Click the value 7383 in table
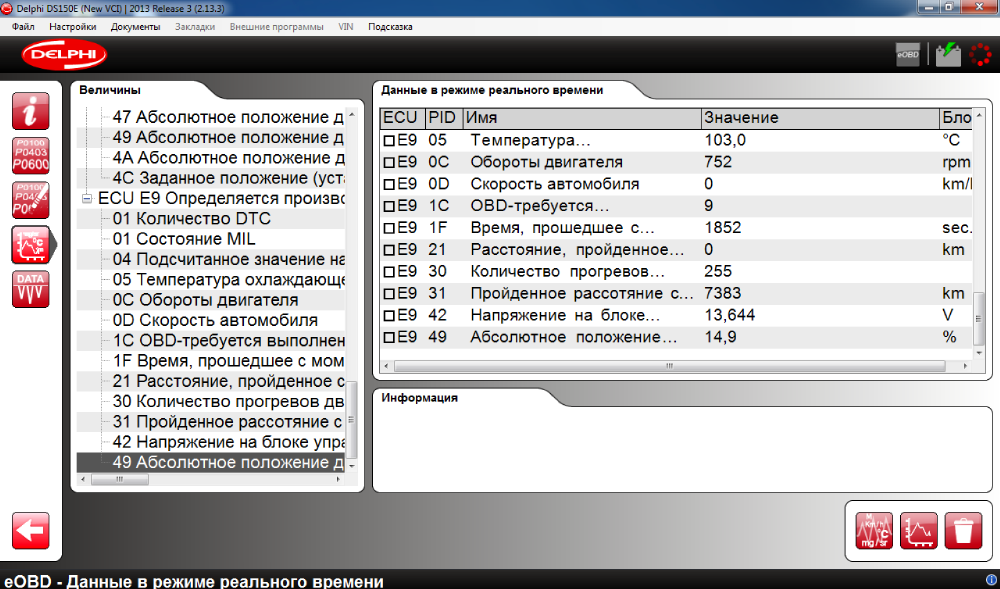 [723, 294]
